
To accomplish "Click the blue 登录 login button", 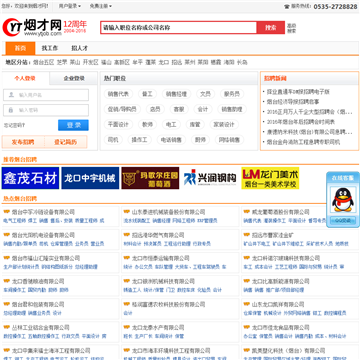I will (73, 125).
